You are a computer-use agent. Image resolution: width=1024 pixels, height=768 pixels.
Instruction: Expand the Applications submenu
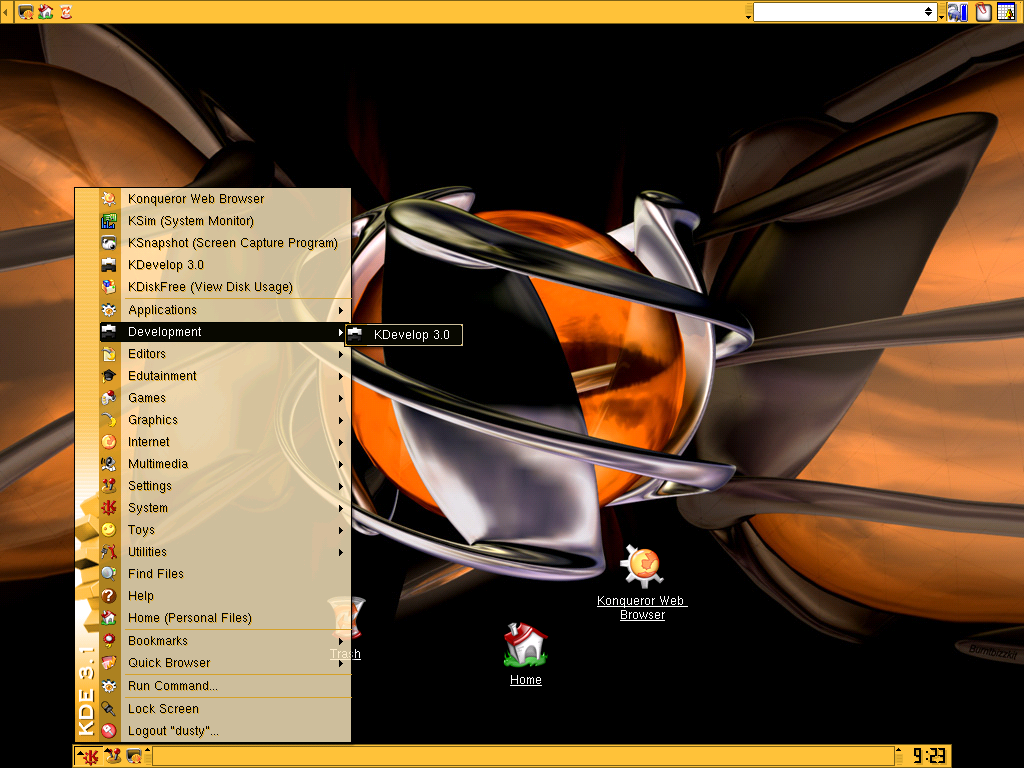[x=225, y=310]
